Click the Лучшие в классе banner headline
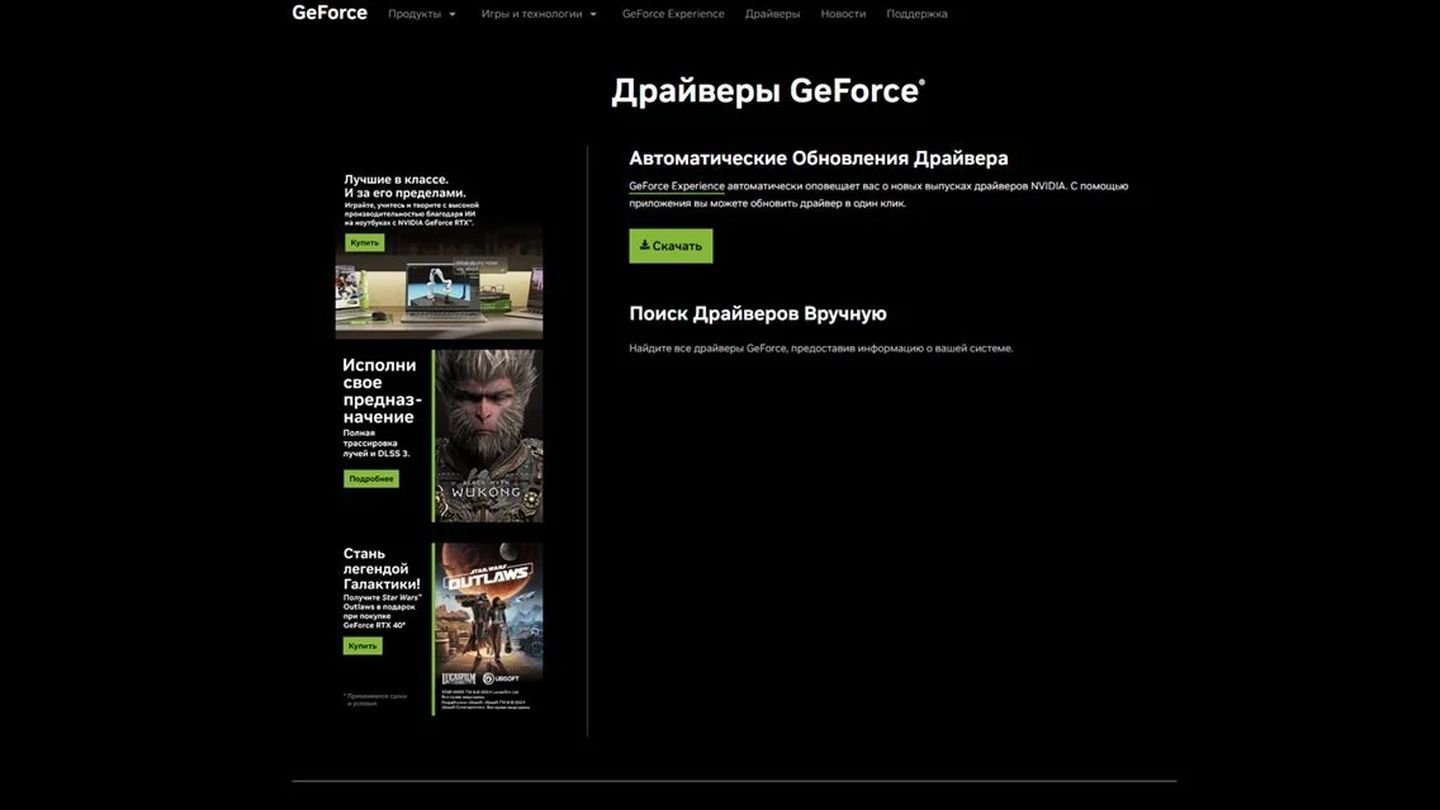 tap(405, 186)
